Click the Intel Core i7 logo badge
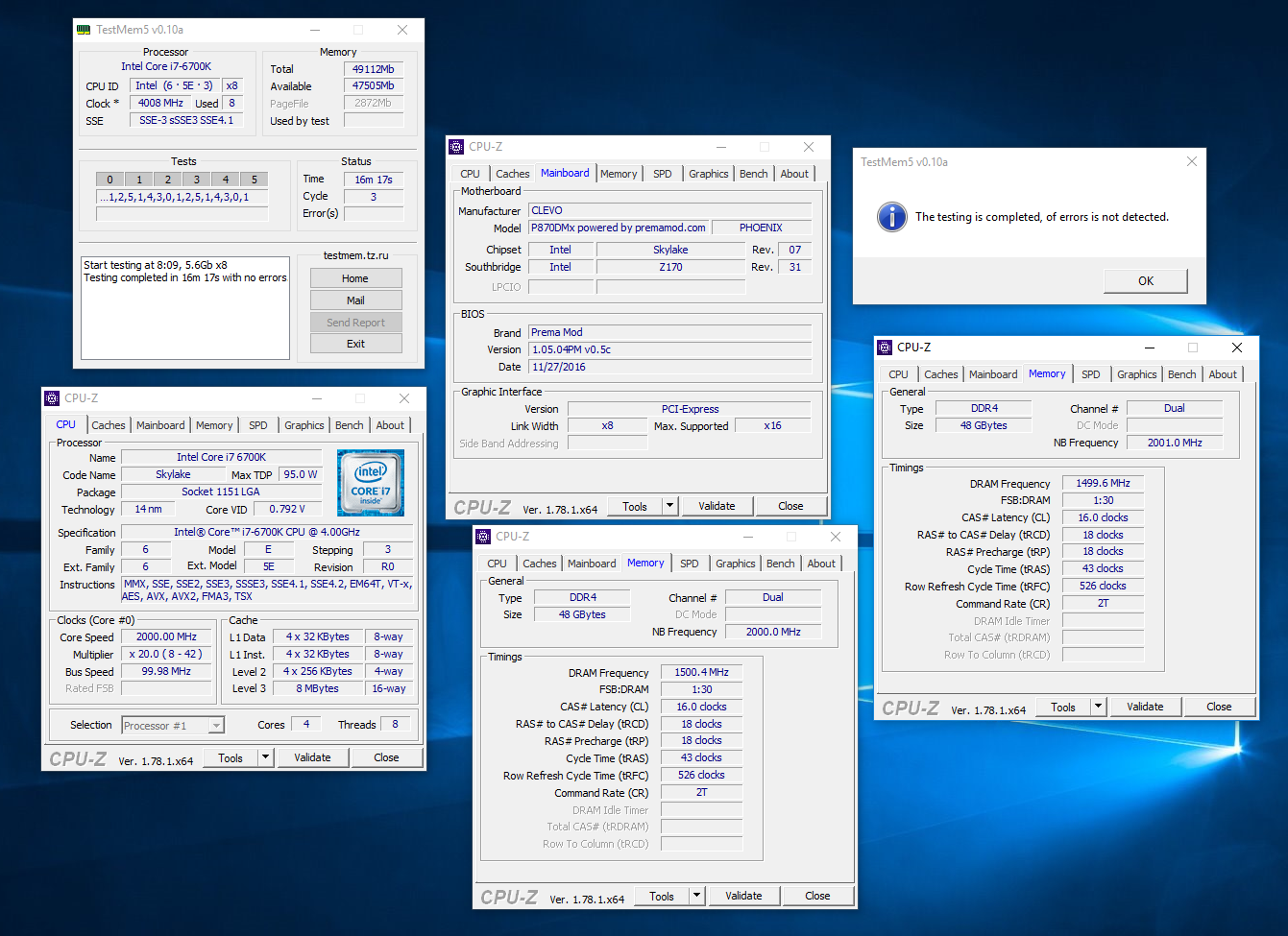This screenshot has height=936, width=1288. coord(371,483)
